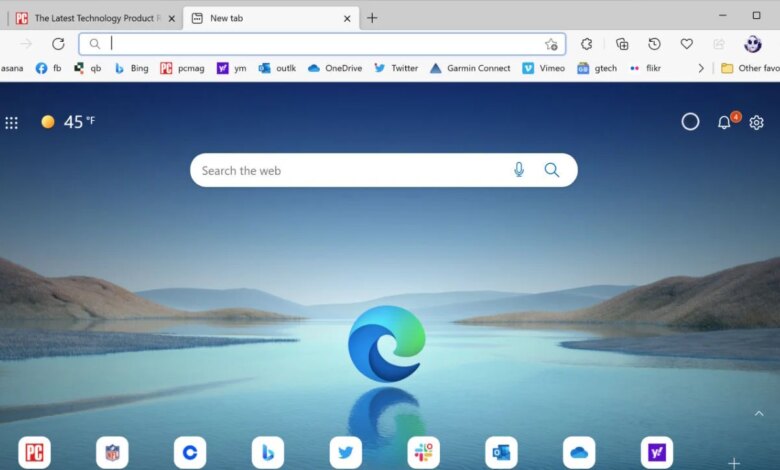Open the History clock icon
The height and width of the screenshot is (470, 780).
coord(654,44)
